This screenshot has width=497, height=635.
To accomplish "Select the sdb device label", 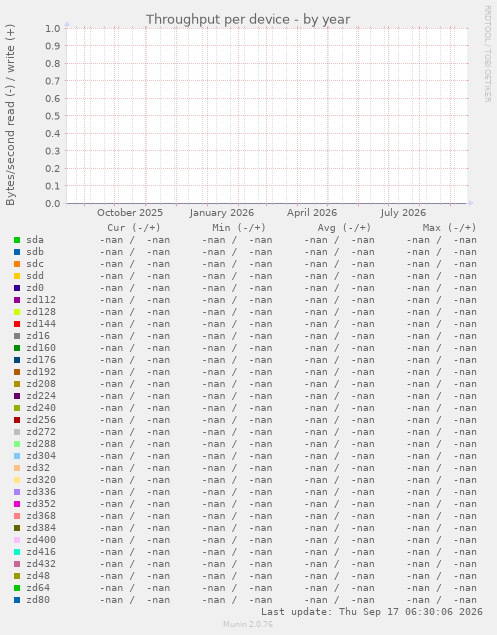I will coord(35,252).
